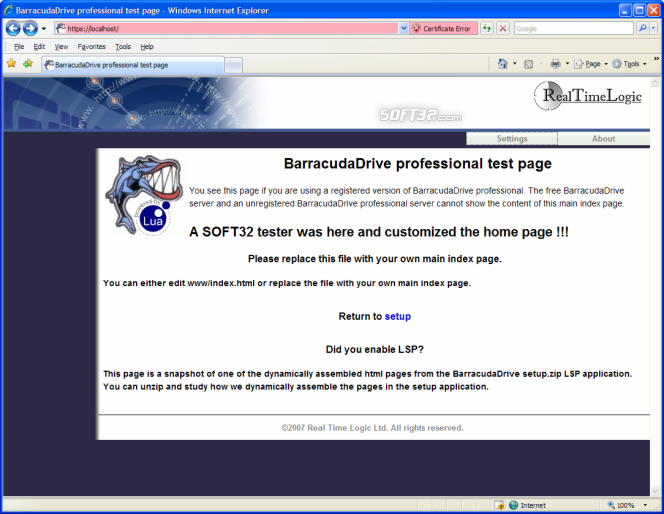Select the BarracudaDrive professional test page tab
The height and width of the screenshot is (514, 664).
[x=133, y=65]
